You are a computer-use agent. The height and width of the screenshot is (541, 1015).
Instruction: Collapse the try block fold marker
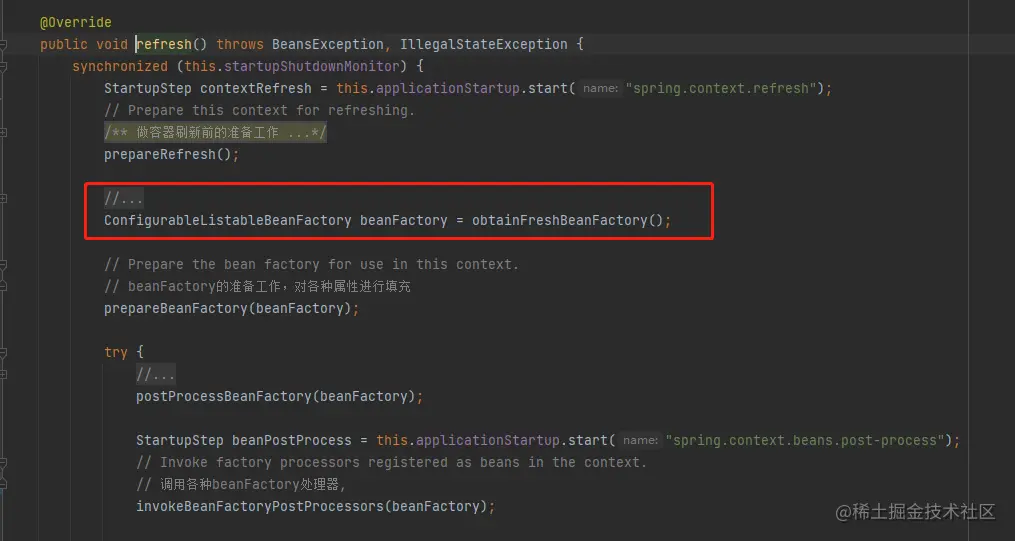(3, 353)
